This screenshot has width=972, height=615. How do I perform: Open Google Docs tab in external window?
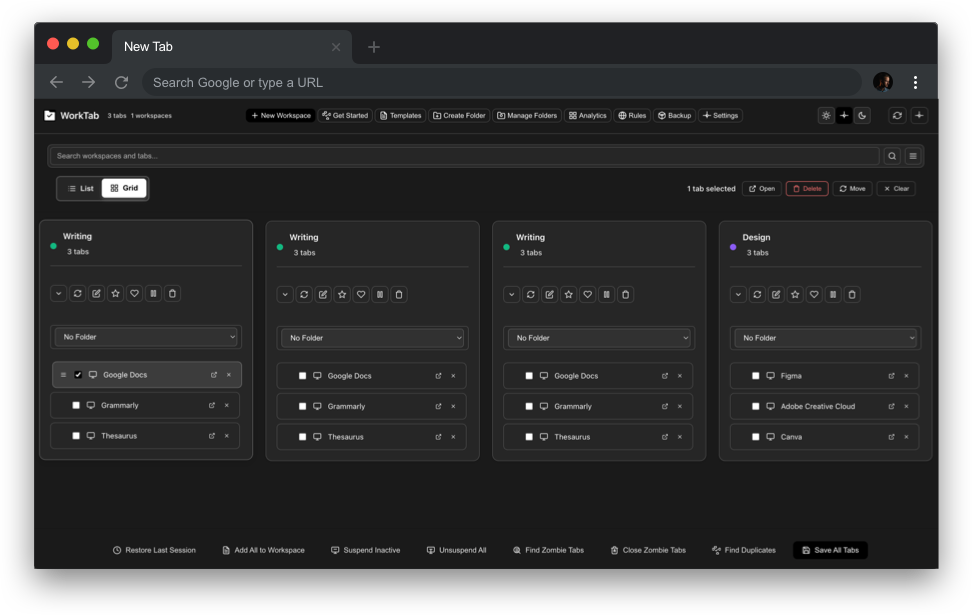pyautogui.click(x=214, y=374)
